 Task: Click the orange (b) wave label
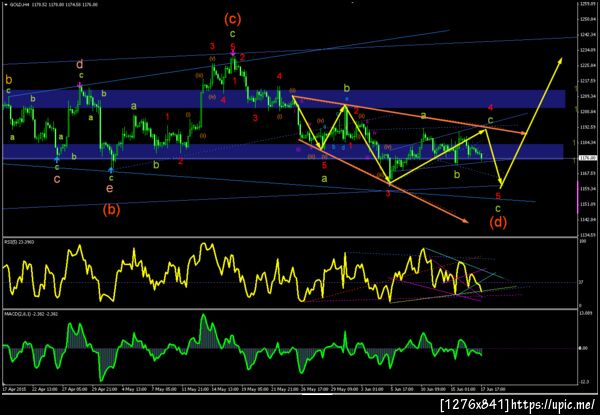click(x=111, y=209)
